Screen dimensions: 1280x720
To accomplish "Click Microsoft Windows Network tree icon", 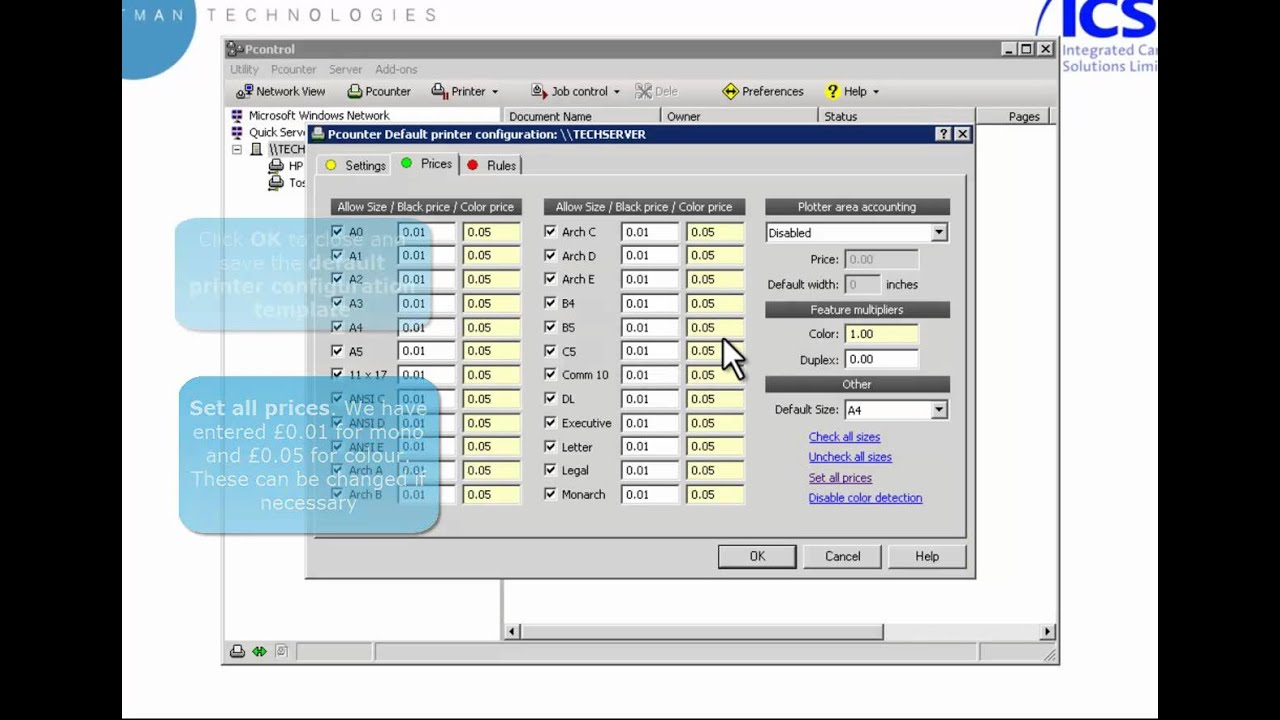I will (237, 116).
